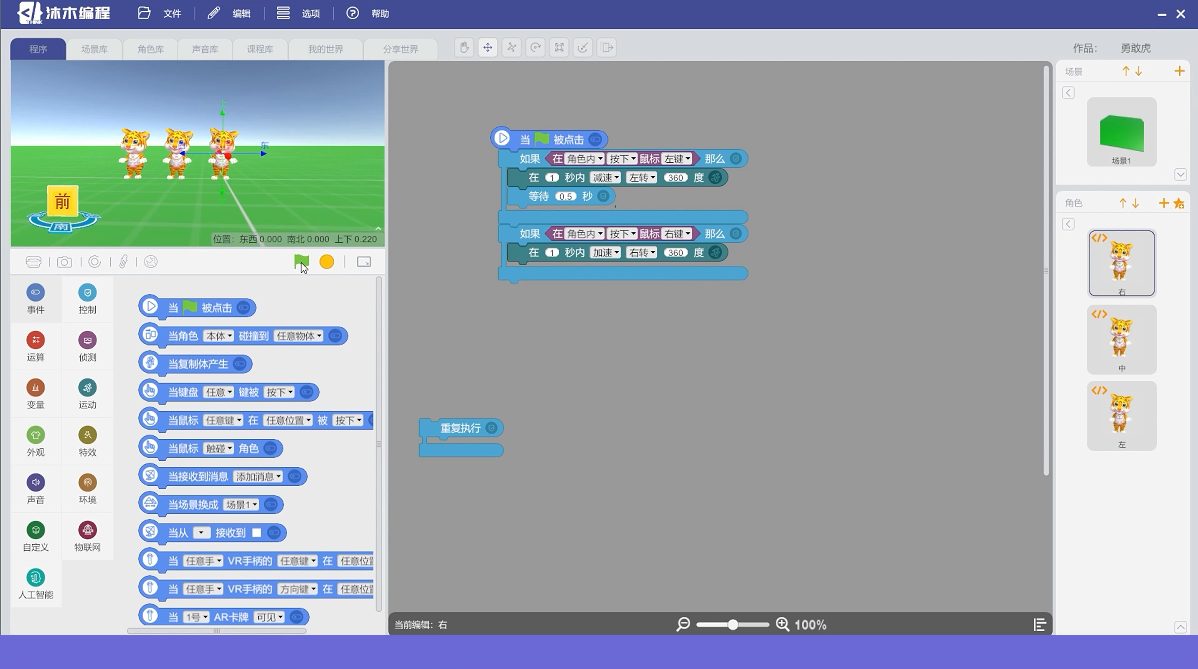Viewport: 1198px width, 669px height.
Task: Select the 场景1 scene thumbnail
Action: pos(1122,131)
